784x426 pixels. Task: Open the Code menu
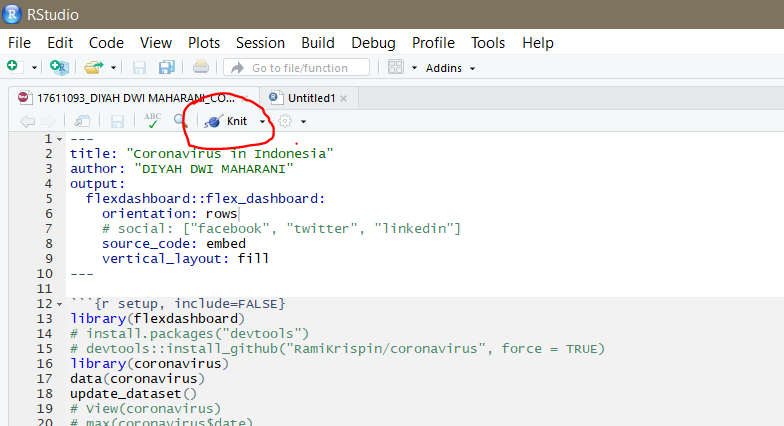coord(106,43)
